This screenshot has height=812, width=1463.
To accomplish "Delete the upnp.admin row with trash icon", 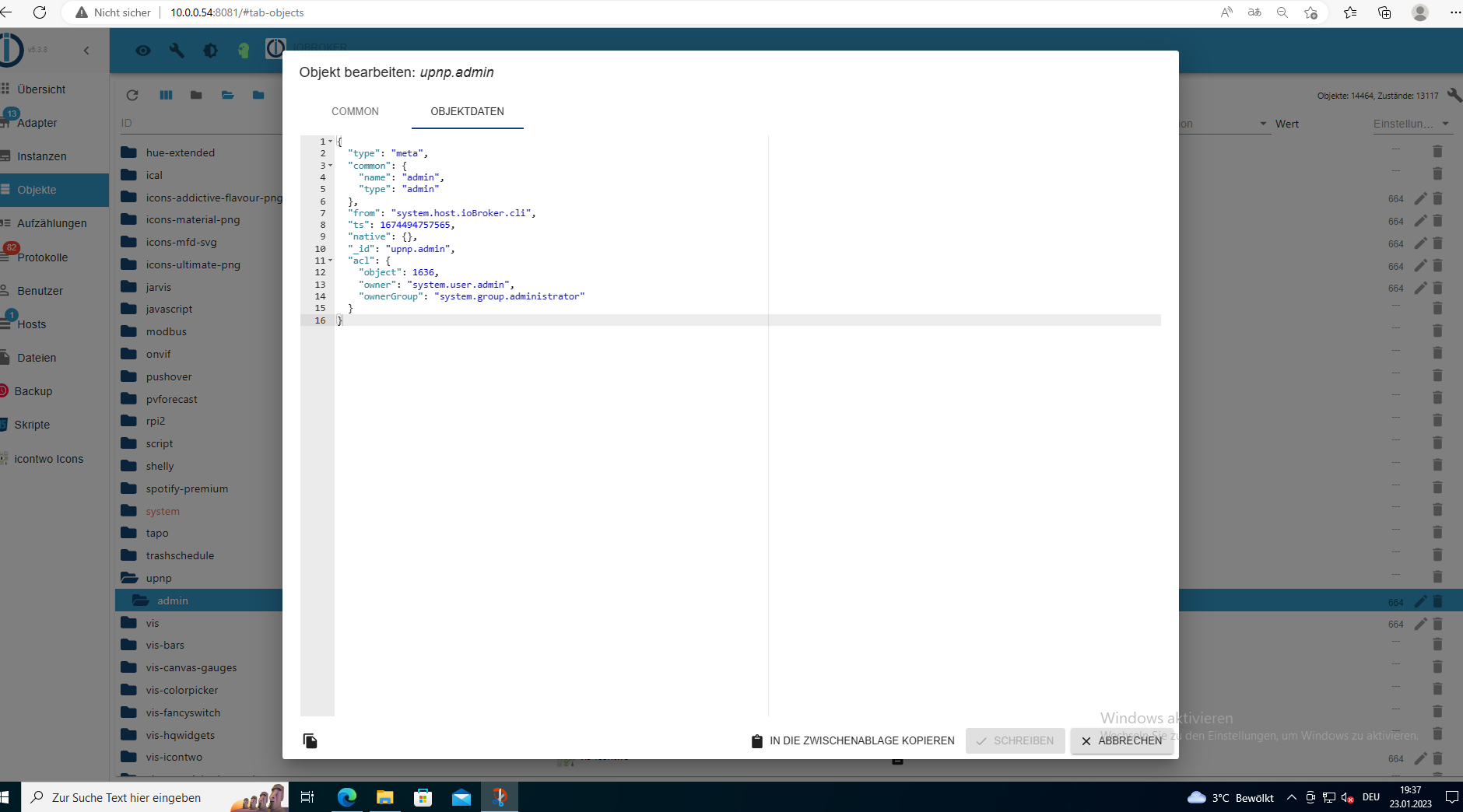I will (1437, 601).
